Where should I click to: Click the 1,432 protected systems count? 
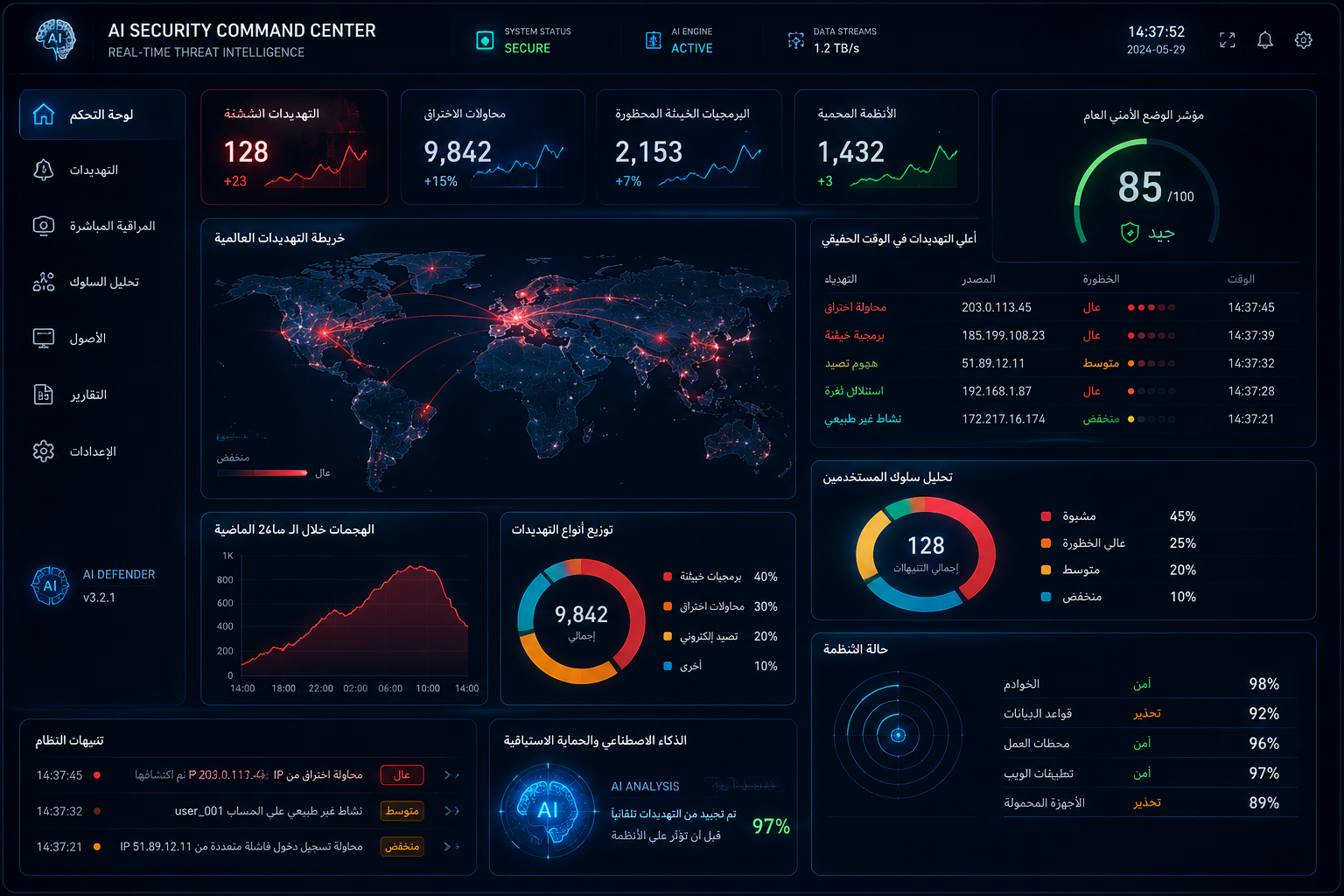tap(850, 152)
